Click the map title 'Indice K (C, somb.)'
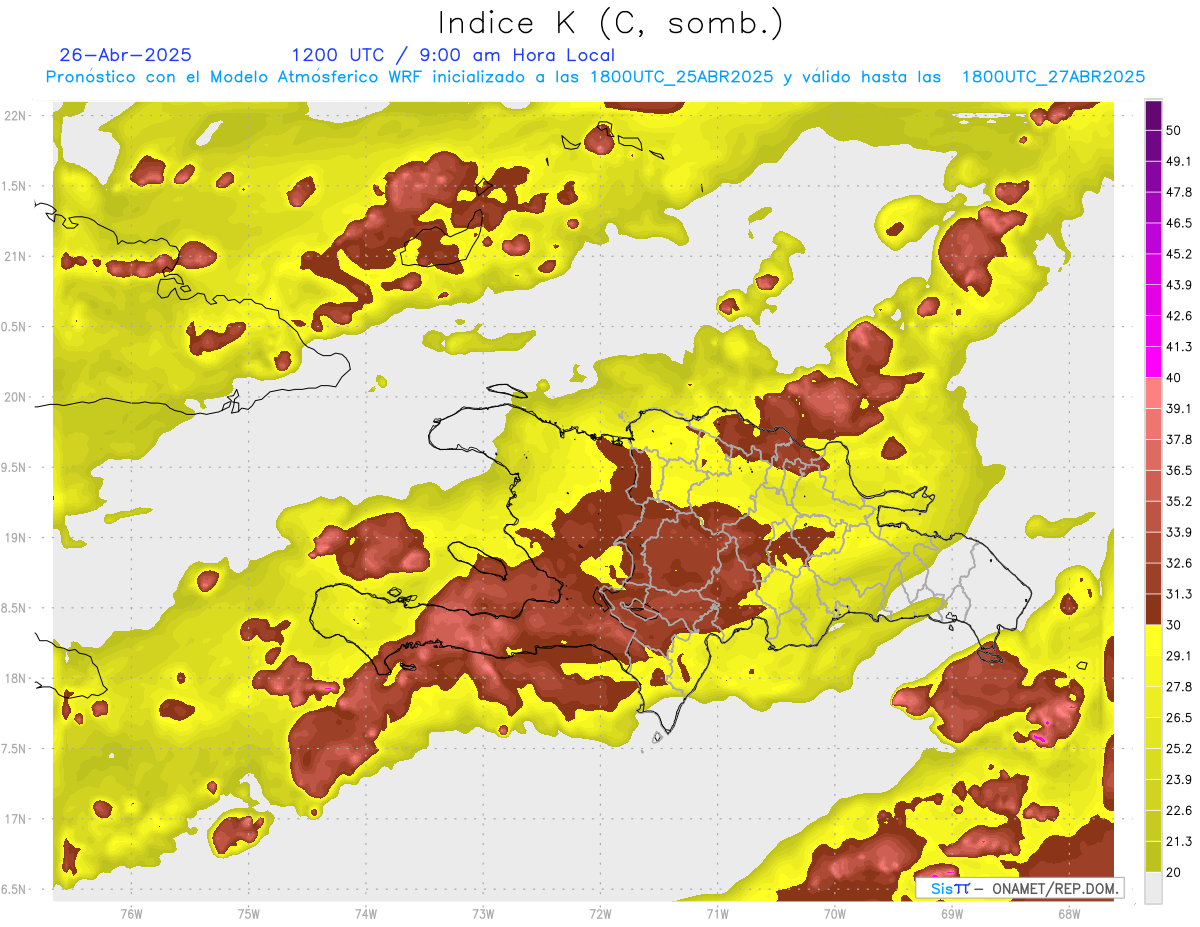Screen dimensions: 1200x927 [611, 23]
